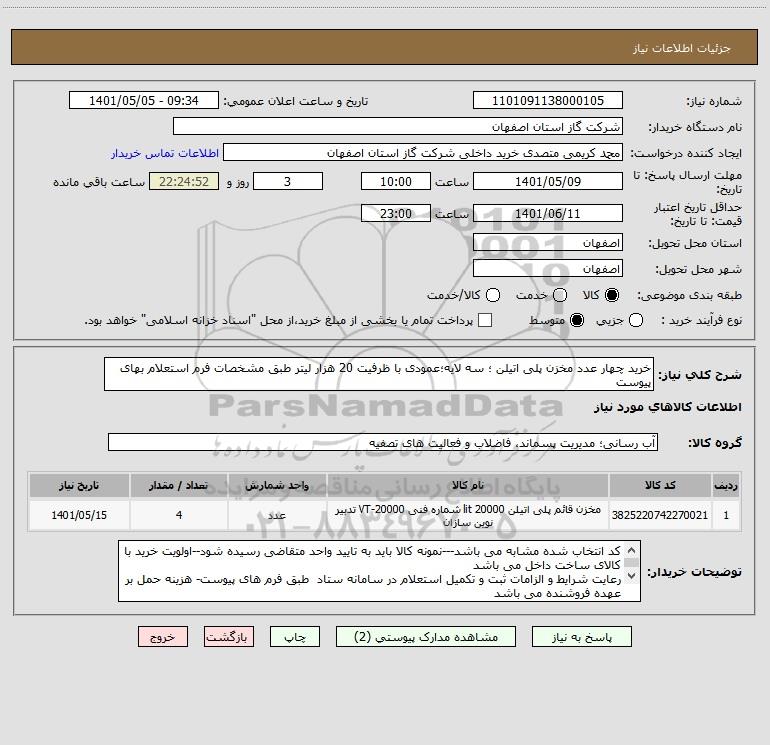Viewport: 770px width, 745px height.
Task: Click buyer organization name field
Action: (x=398, y=126)
